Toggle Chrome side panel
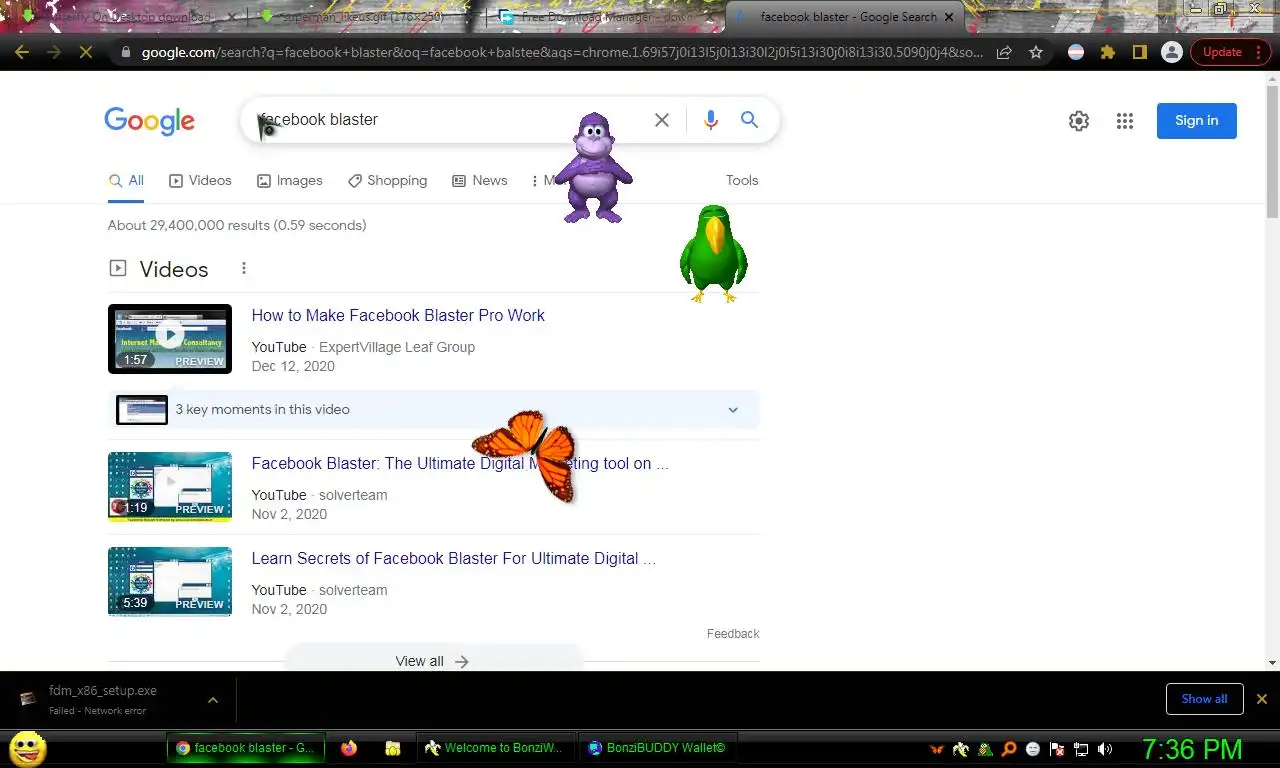This screenshot has width=1280, height=768. coord(1139,52)
